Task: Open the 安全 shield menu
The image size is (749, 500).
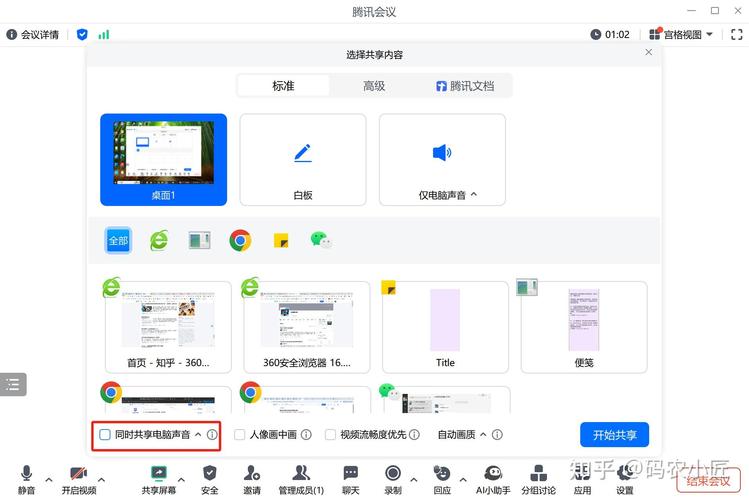Action: pyautogui.click(x=210, y=479)
